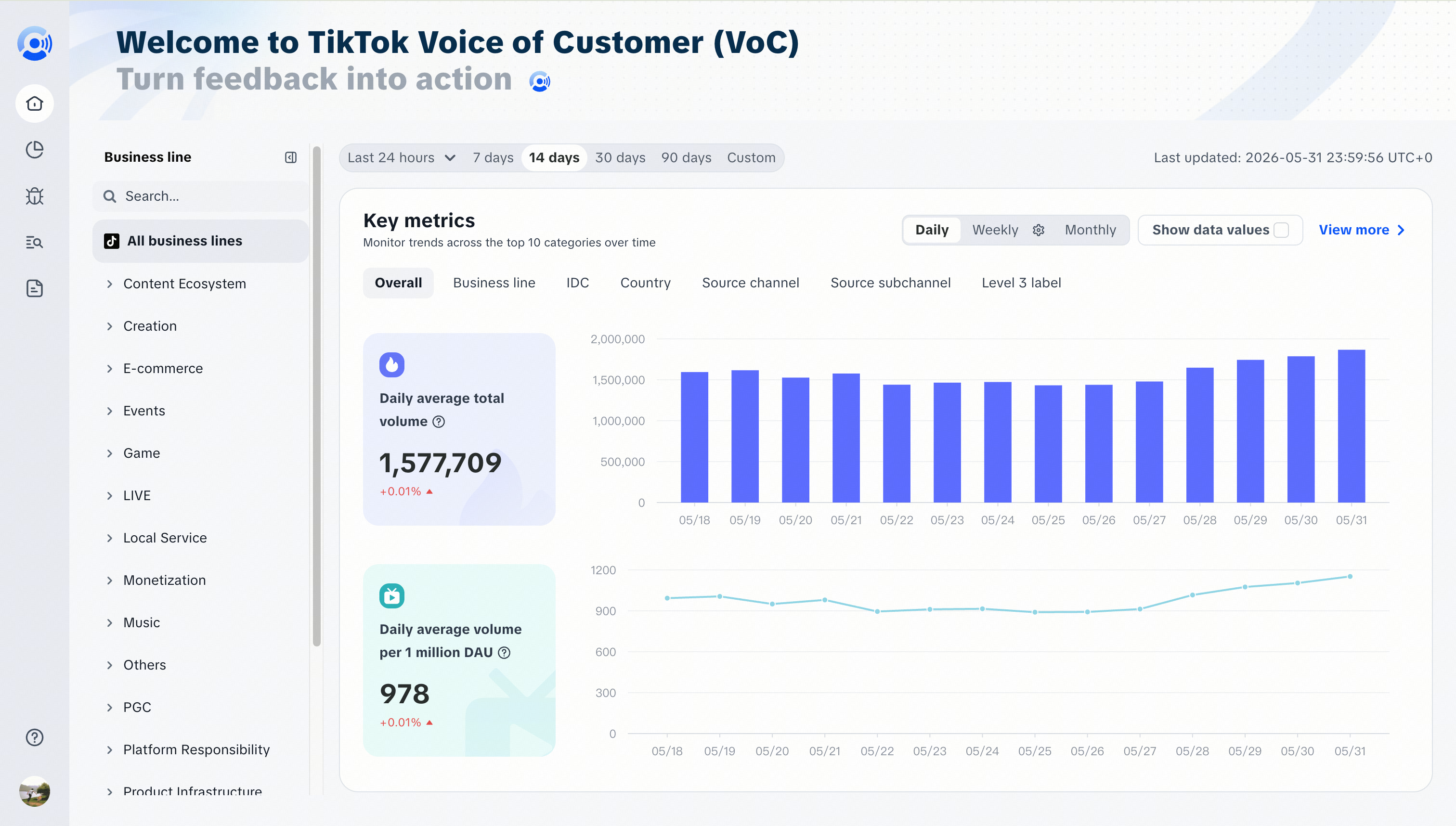The height and width of the screenshot is (826, 1456).
Task: Click the business line panel scrollbar
Action: pyautogui.click(x=317, y=396)
